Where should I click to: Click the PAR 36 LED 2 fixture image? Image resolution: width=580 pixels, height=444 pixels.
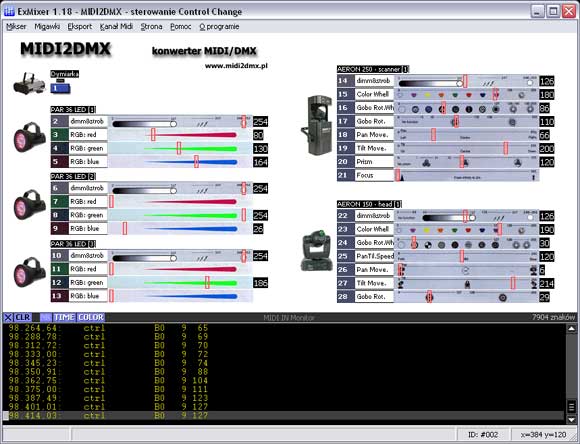[x=29, y=205]
